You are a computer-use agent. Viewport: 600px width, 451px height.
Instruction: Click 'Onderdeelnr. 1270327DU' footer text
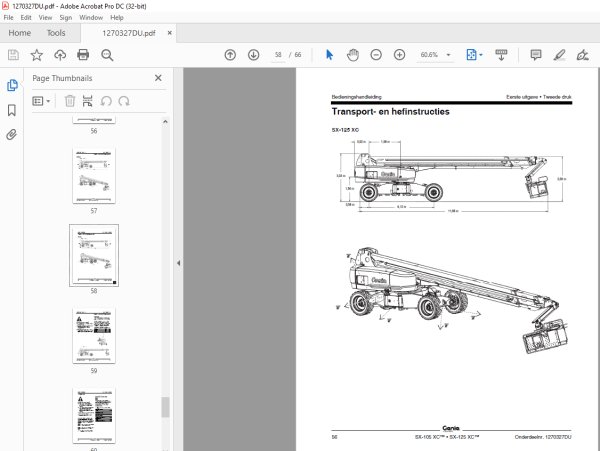(543, 437)
